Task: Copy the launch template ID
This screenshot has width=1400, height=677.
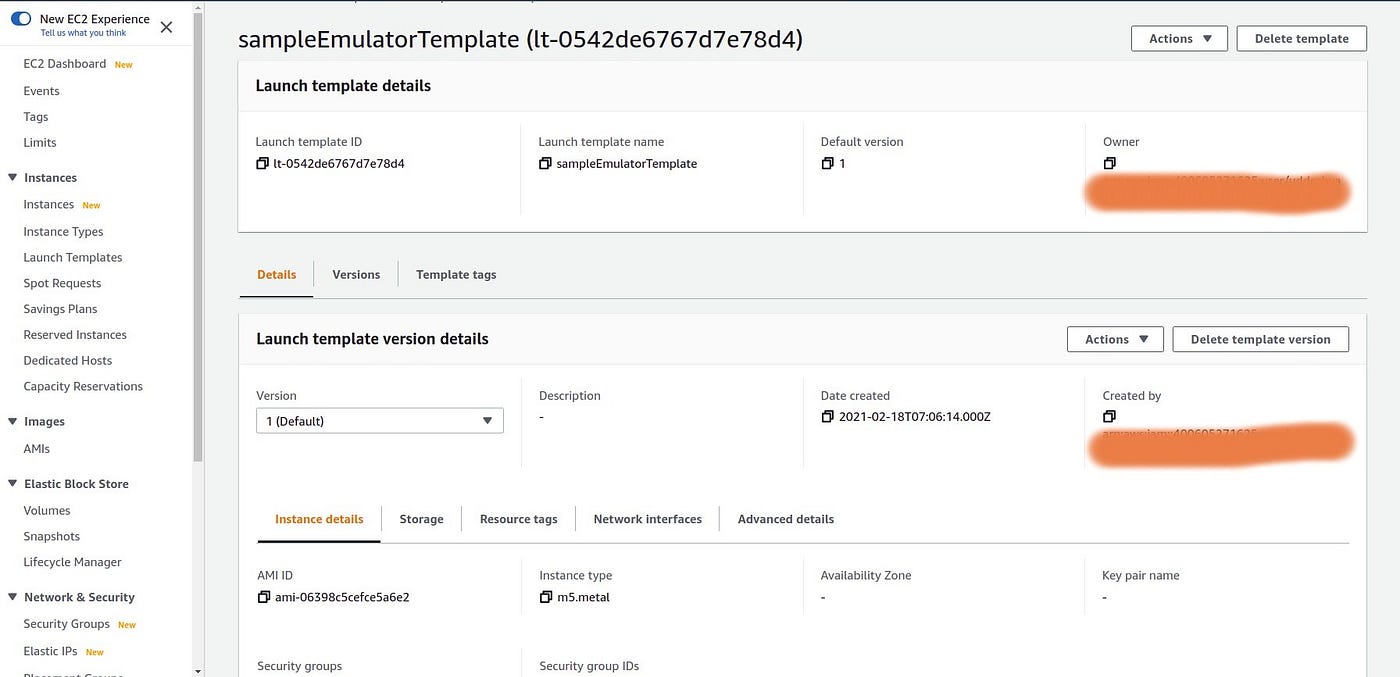Action: pos(262,162)
